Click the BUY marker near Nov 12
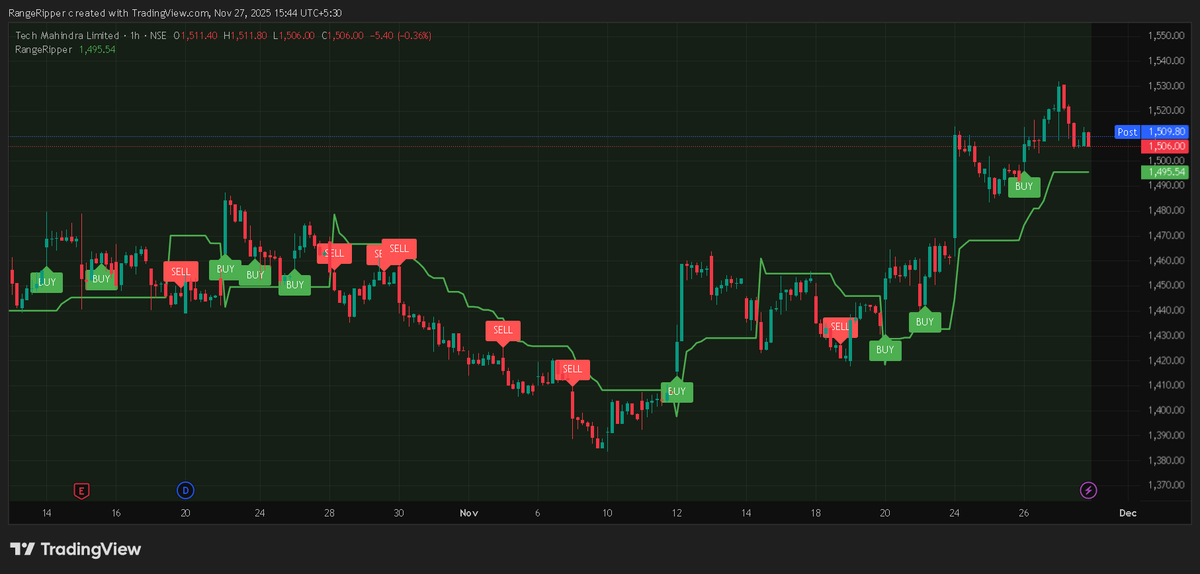Image resolution: width=1200 pixels, height=574 pixels. tap(677, 391)
